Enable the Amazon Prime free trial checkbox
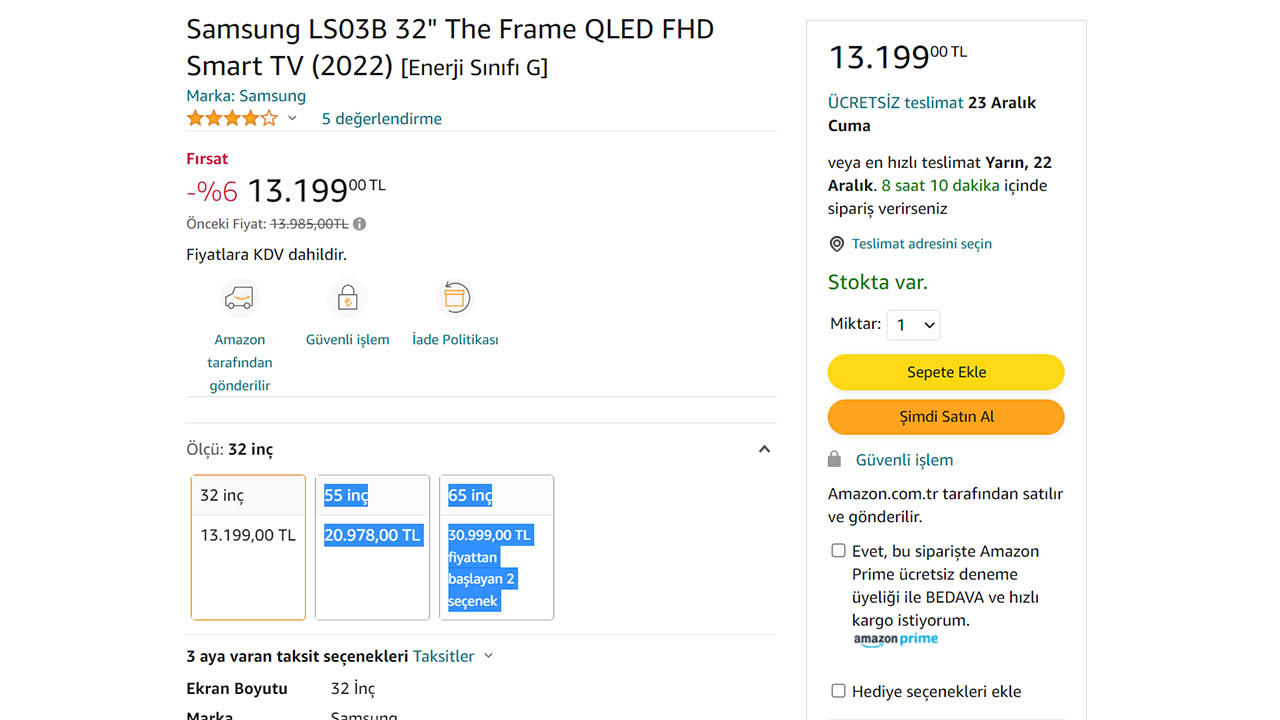 coord(838,550)
